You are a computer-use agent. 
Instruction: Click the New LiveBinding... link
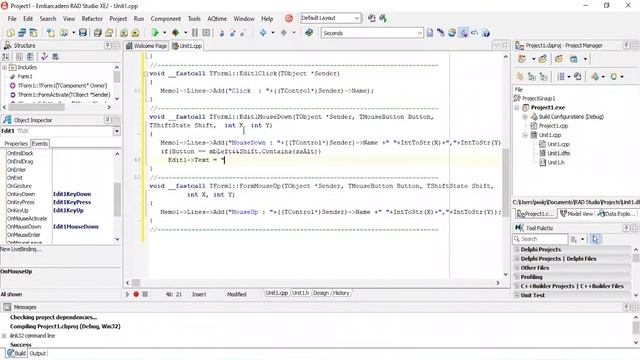[21, 249]
